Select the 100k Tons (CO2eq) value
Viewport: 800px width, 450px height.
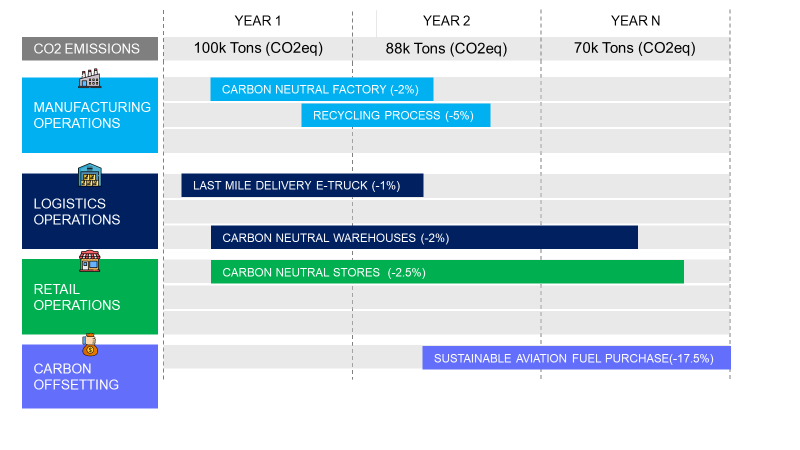(x=258, y=48)
